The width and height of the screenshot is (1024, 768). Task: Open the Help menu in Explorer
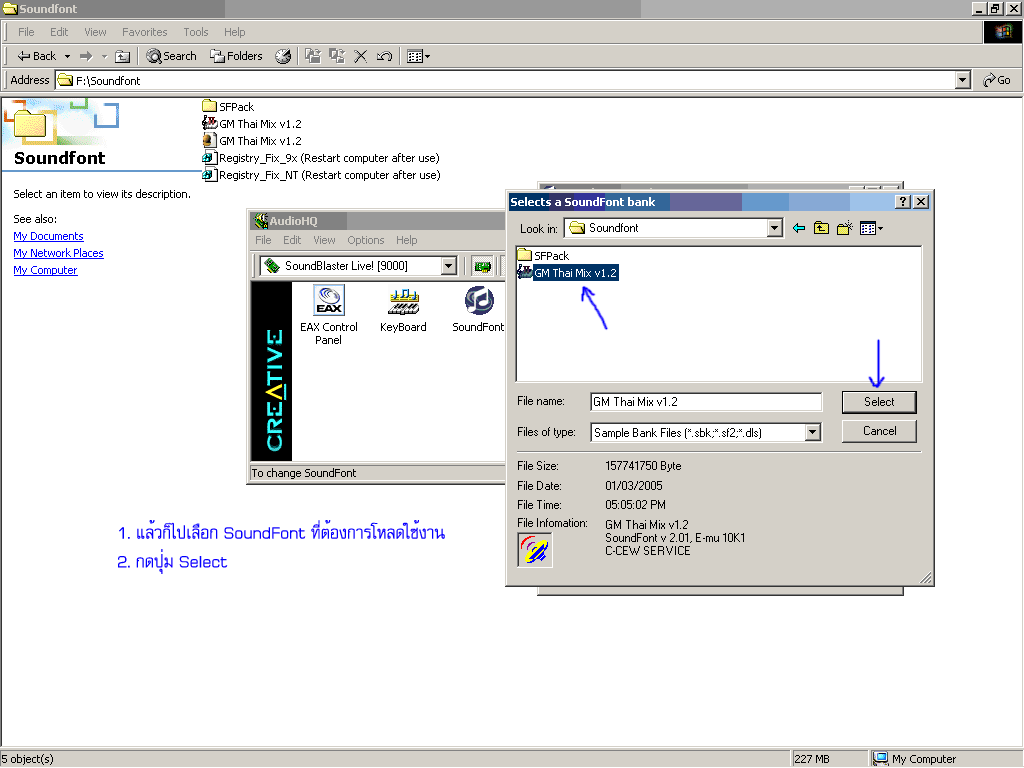point(234,32)
